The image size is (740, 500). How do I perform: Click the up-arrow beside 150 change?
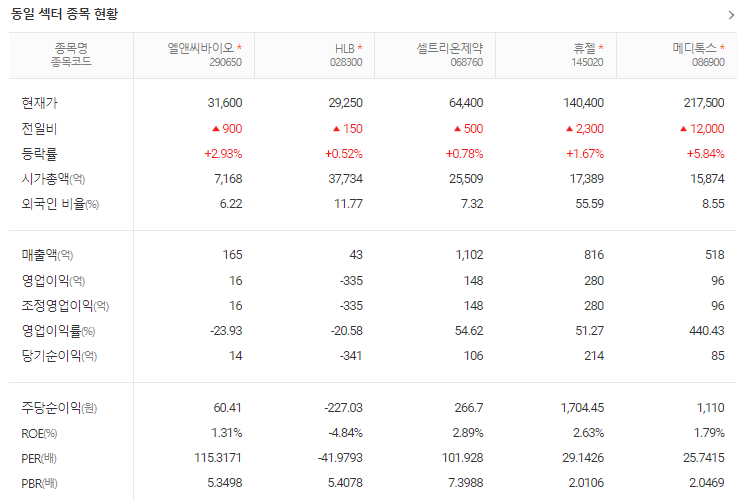336,128
